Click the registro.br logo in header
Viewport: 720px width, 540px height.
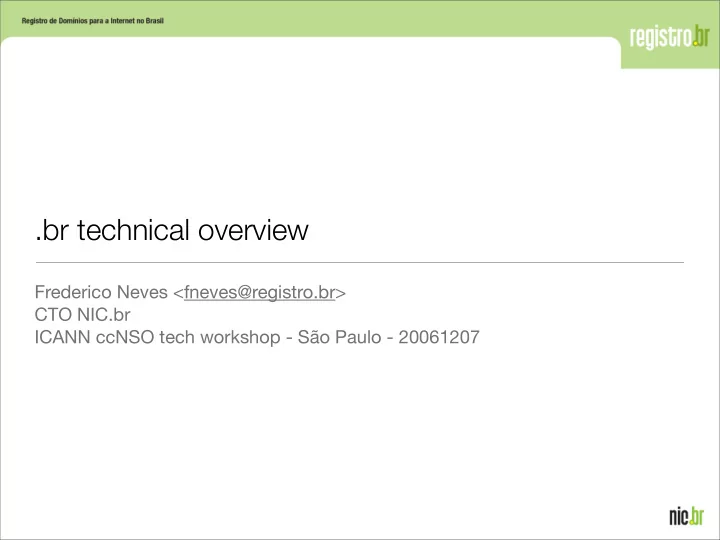click(x=669, y=37)
